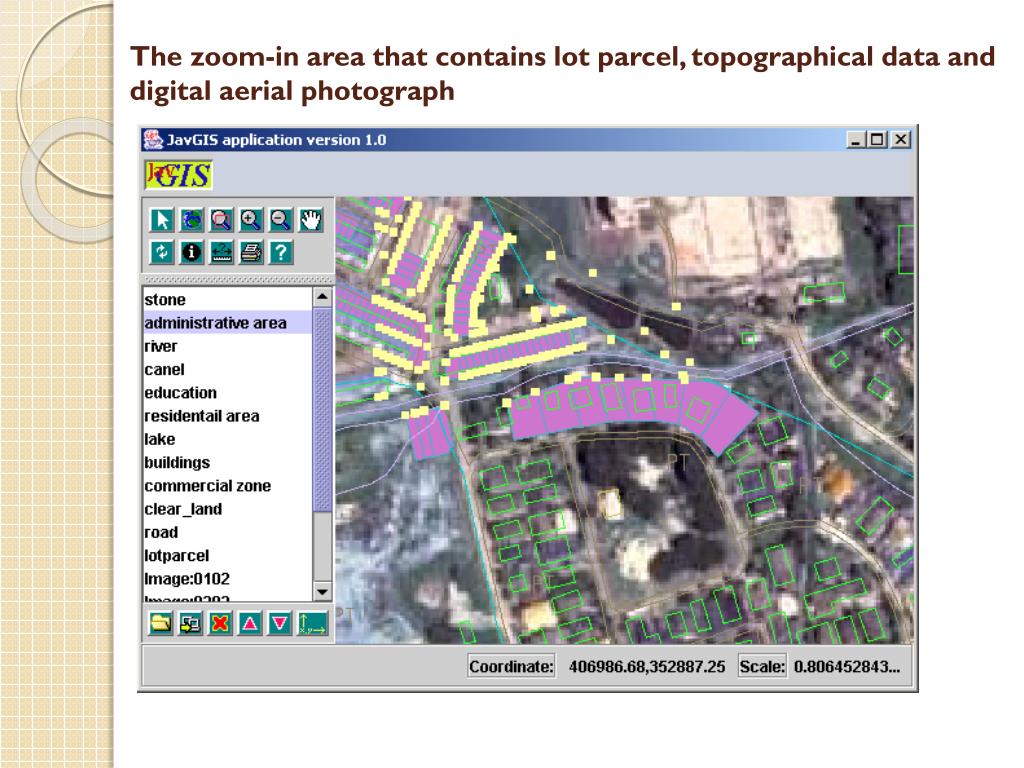Screen dimensions: 1024x768
Task: Click the Coordinate label in status bar
Action: (511, 666)
